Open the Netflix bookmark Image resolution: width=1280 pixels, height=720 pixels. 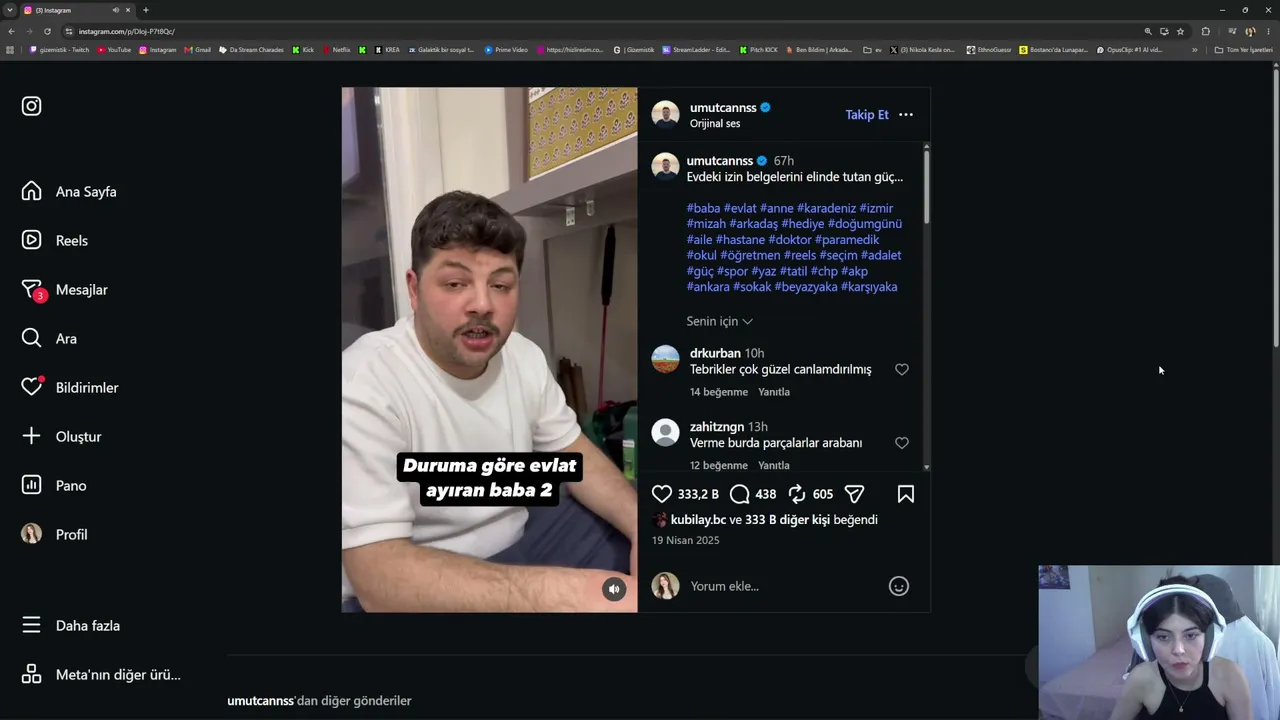coord(337,50)
